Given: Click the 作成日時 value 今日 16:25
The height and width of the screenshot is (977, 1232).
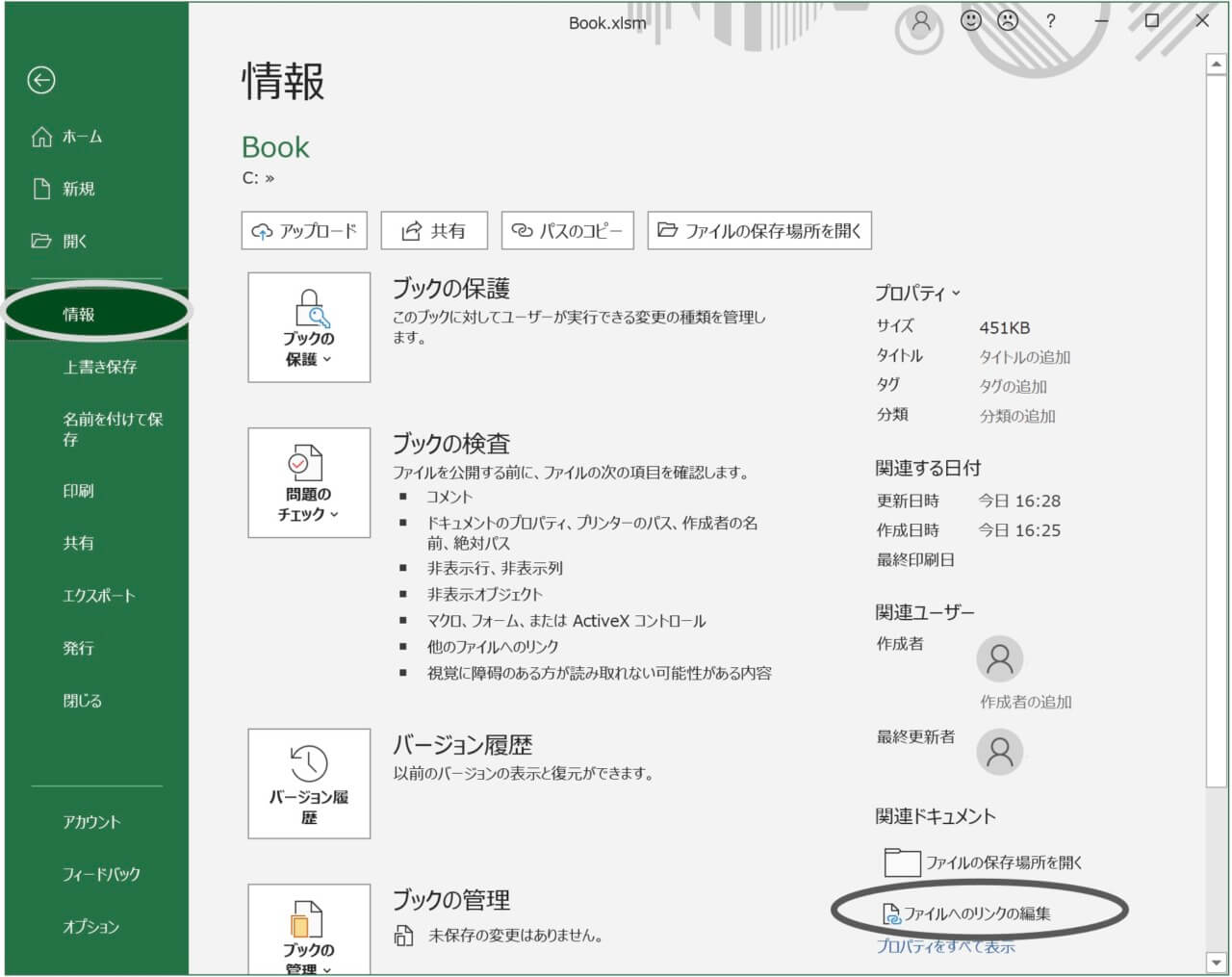Looking at the screenshot, I should pos(1019,530).
